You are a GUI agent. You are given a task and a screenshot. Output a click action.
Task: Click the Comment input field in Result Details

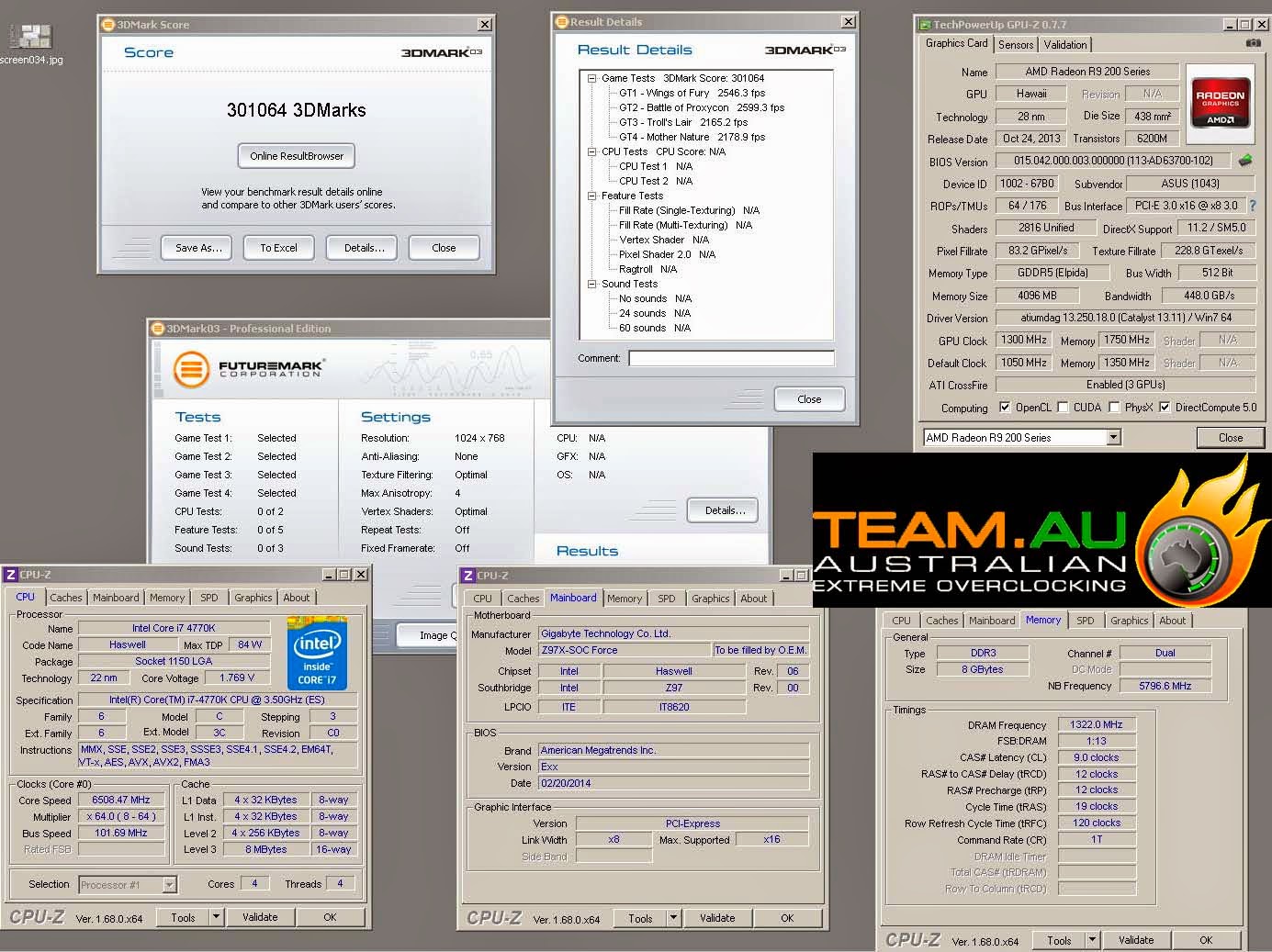click(731, 358)
